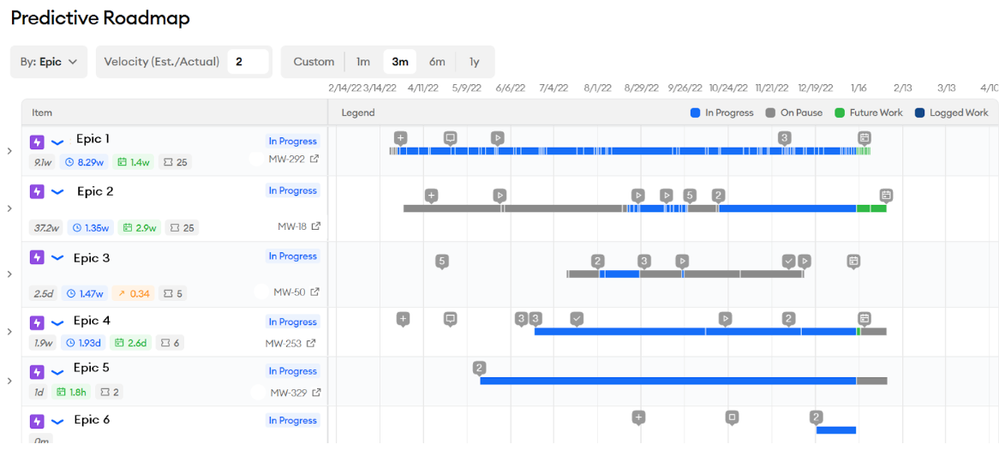Click the gray On Pause legend swatch

(770, 113)
